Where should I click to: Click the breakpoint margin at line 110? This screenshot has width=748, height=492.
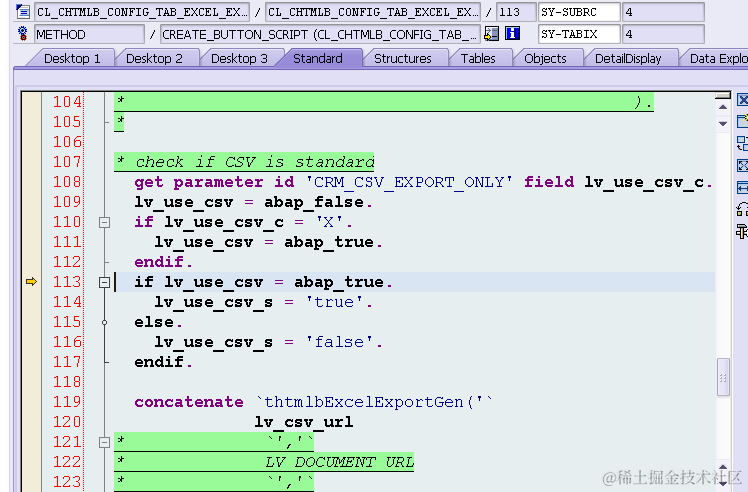point(31,222)
